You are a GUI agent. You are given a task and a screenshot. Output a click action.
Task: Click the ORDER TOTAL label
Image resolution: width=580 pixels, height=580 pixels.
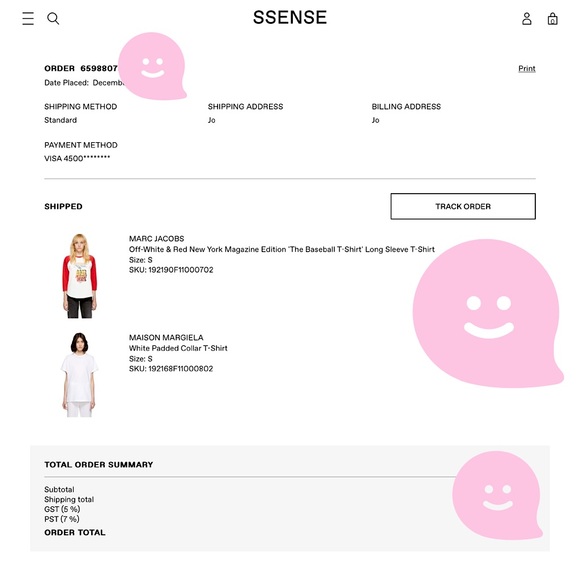coord(75,533)
